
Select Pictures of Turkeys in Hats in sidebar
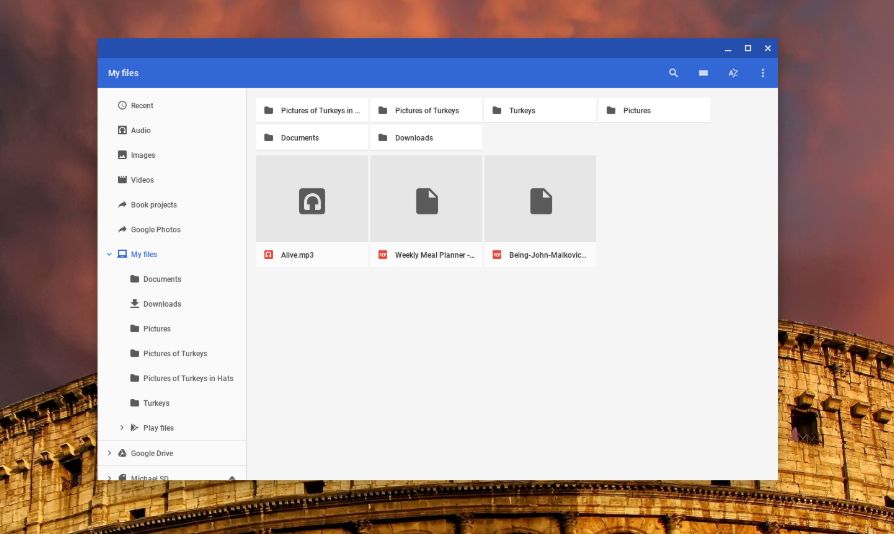point(188,378)
